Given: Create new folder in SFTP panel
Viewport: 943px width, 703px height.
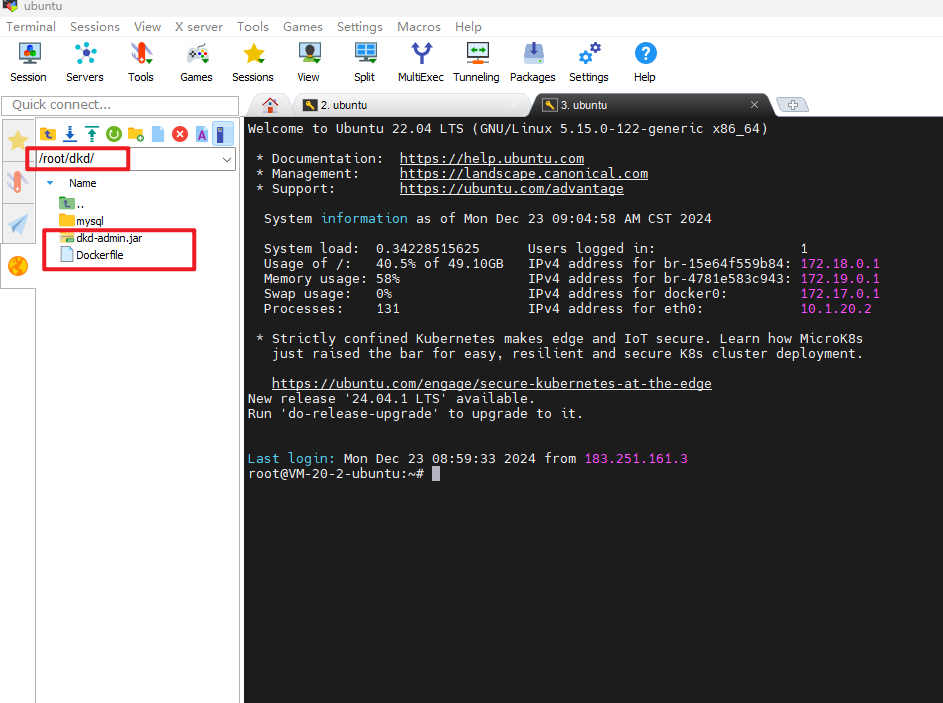Looking at the screenshot, I should (136, 134).
